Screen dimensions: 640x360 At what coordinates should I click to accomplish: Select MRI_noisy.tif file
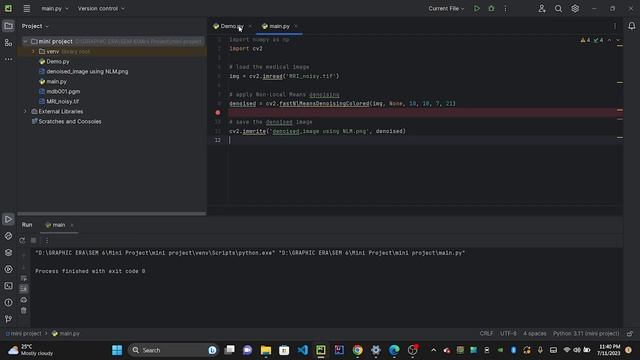[x=62, y=101]
